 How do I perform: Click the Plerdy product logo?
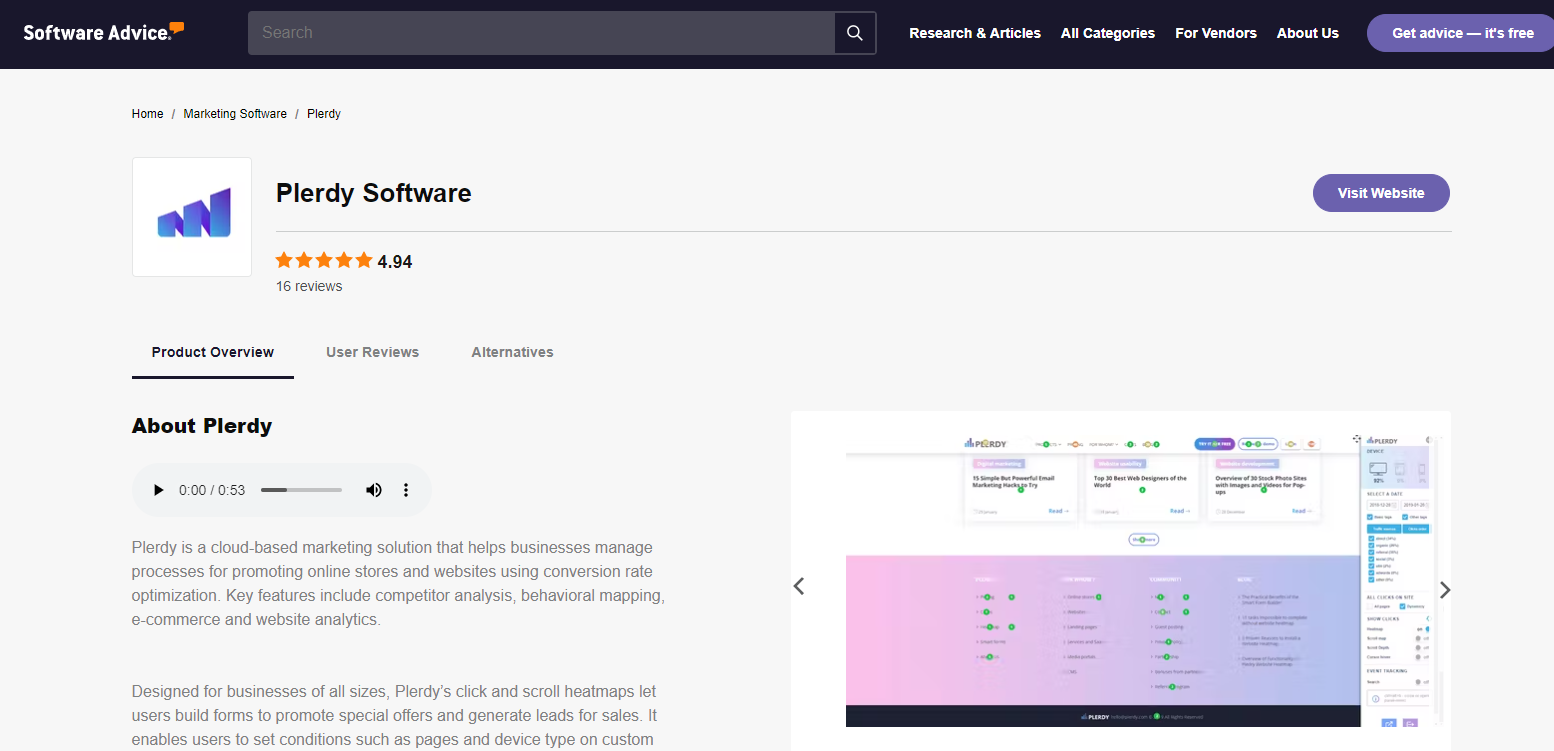click(x=192, y=217)
